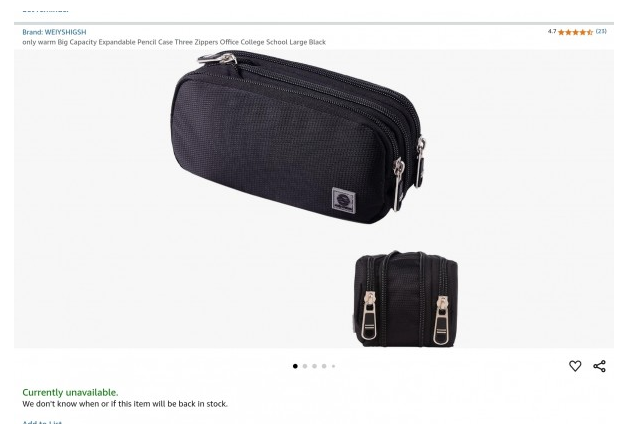
Task: View the zipper end-view case image
Action: point(406,298)
